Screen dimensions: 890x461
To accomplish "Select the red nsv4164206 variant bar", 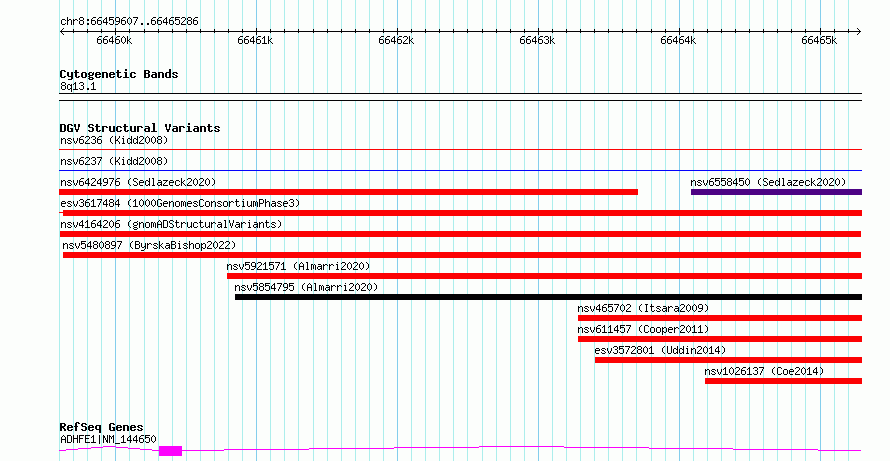I will (460, 234).
